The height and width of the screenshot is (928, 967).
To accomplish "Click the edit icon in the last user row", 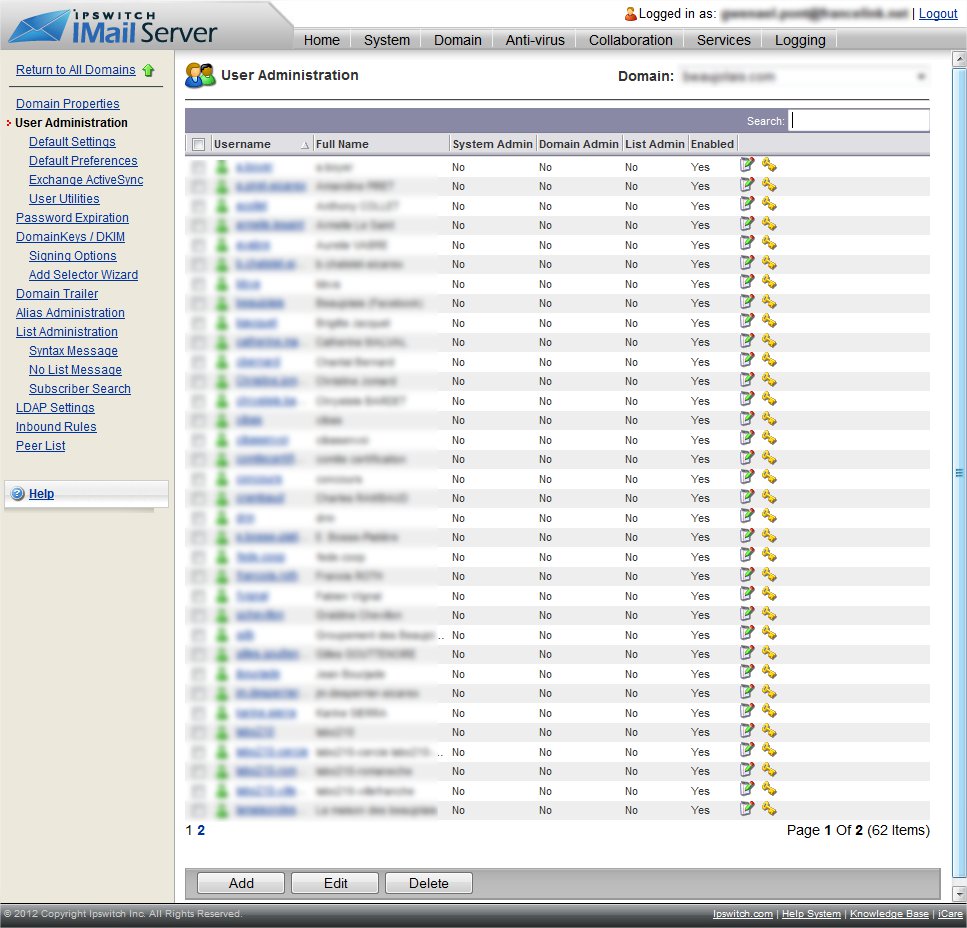I will (x=747, y=808).
